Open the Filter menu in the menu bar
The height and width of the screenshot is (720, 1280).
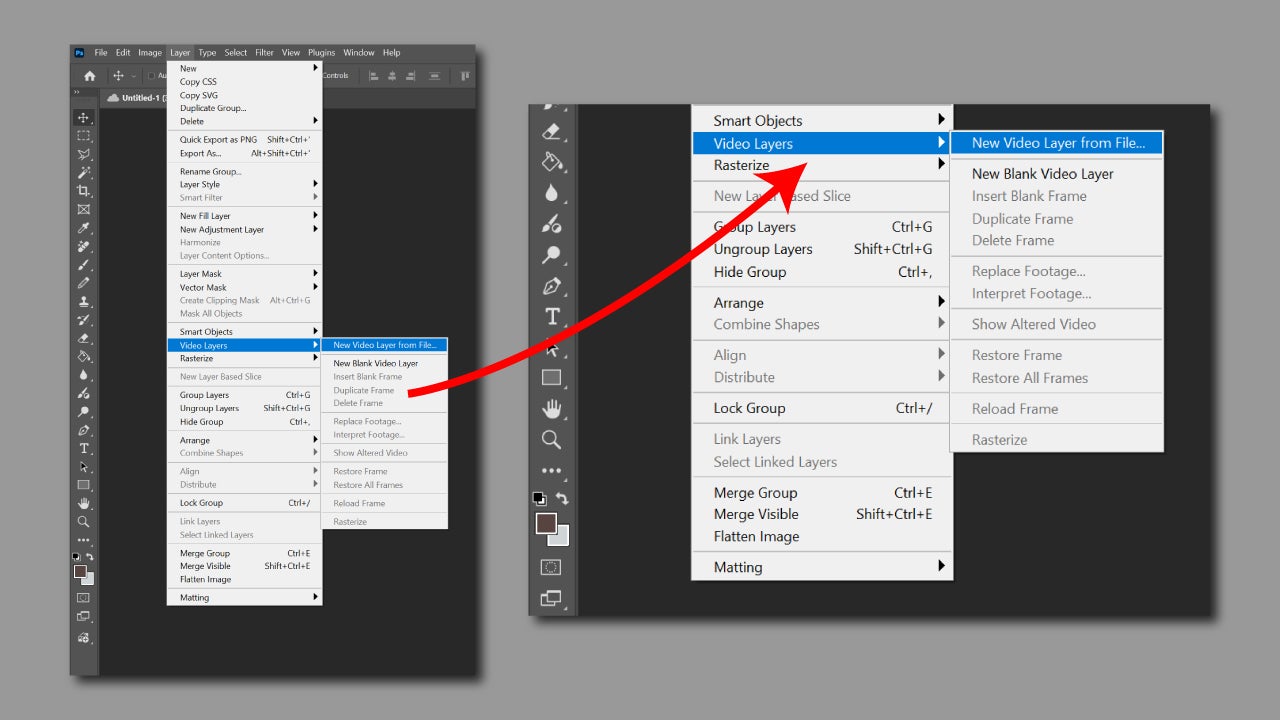(x=264, y=53)
